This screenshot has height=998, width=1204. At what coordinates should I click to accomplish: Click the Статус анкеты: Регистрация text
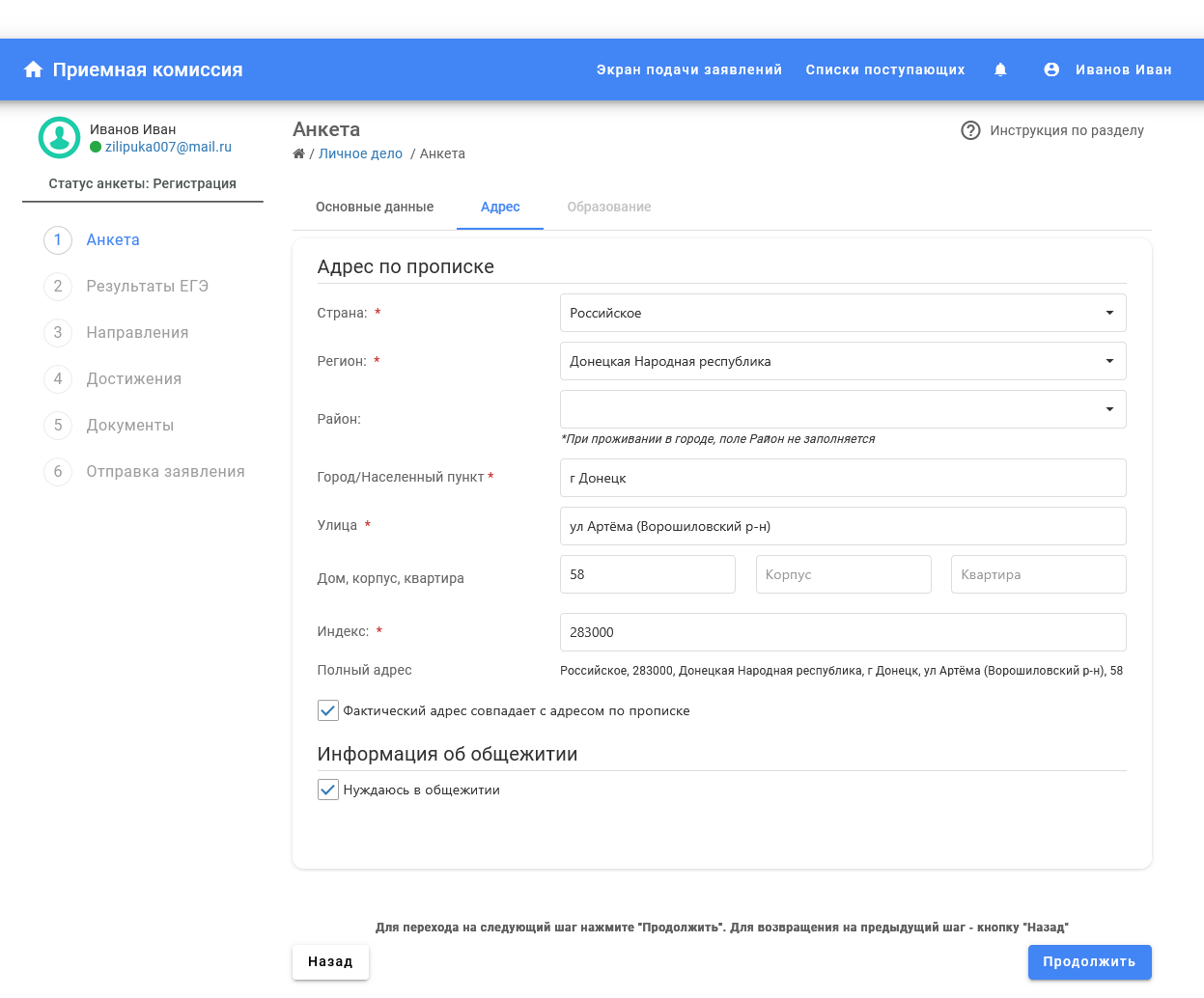pyautogui.click(x=143, y=183)
